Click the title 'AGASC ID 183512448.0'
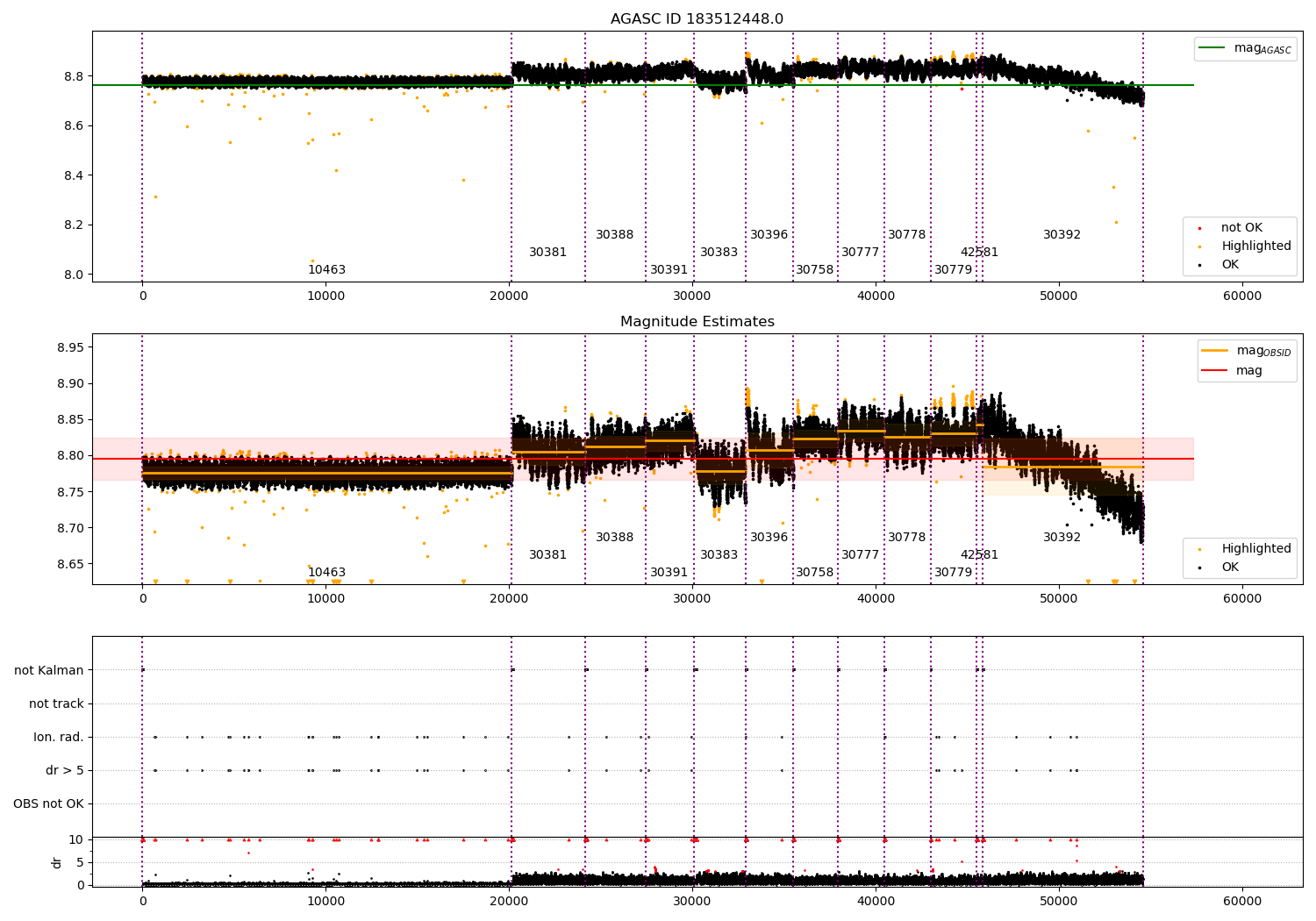This screenshot has height=921, width=1316. coord(697,19)
